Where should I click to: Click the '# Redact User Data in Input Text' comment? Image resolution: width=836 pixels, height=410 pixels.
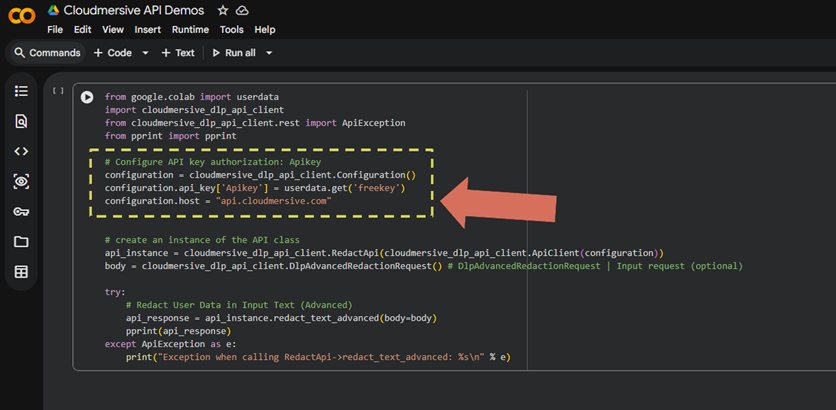tap(239, 306)
